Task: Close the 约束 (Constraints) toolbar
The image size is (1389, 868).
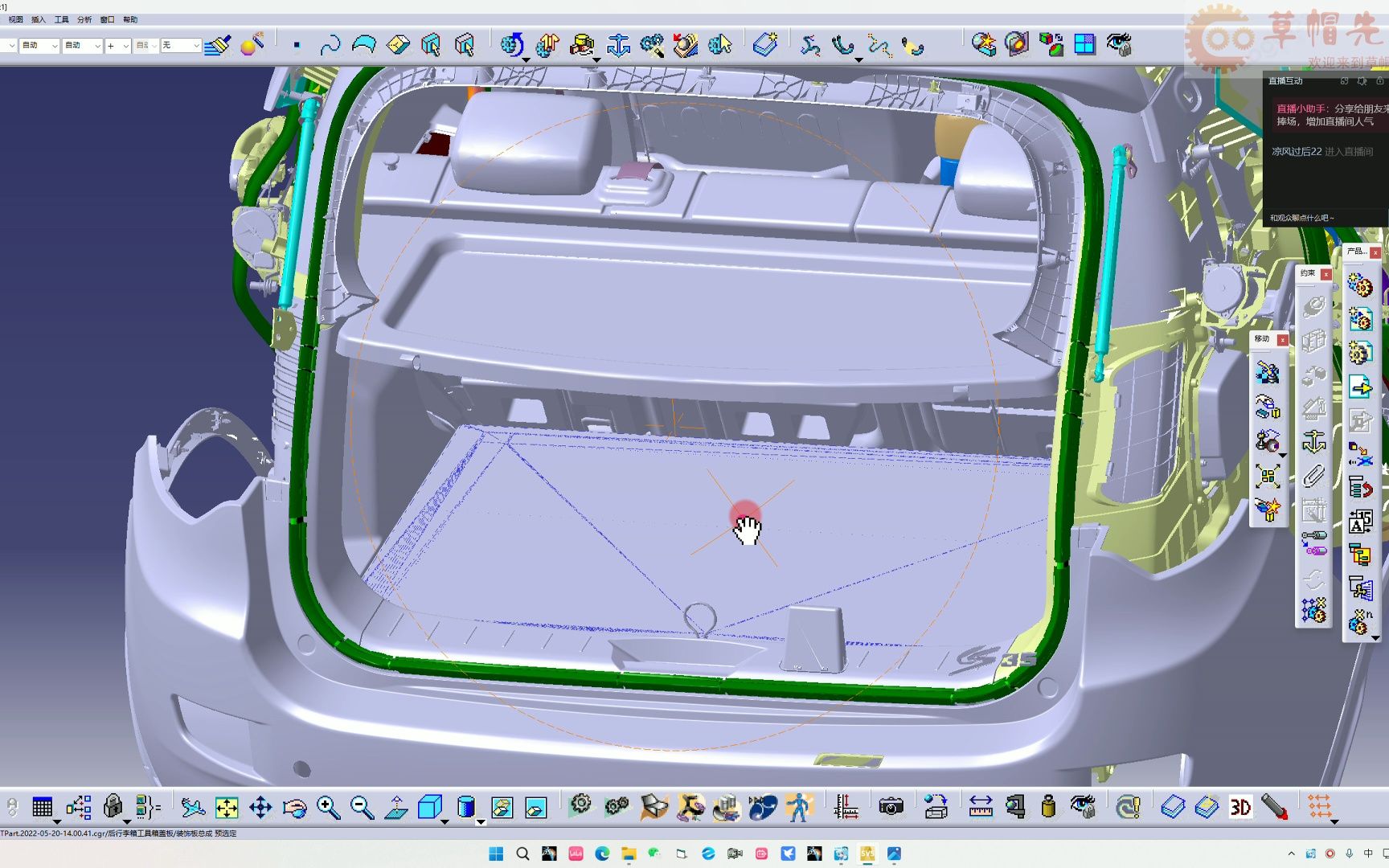Action: click(1326, 274)
